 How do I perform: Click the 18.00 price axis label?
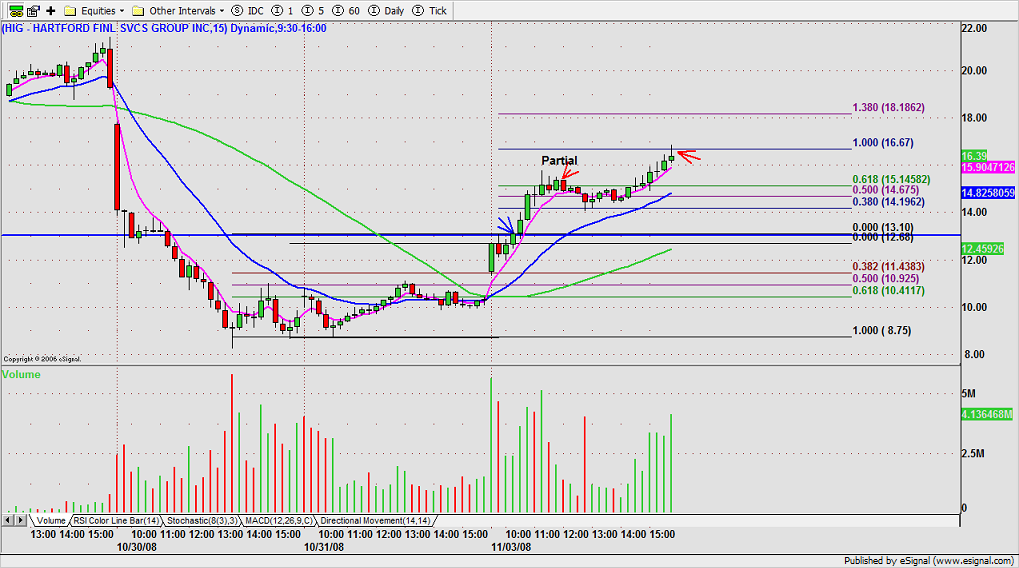974,118
